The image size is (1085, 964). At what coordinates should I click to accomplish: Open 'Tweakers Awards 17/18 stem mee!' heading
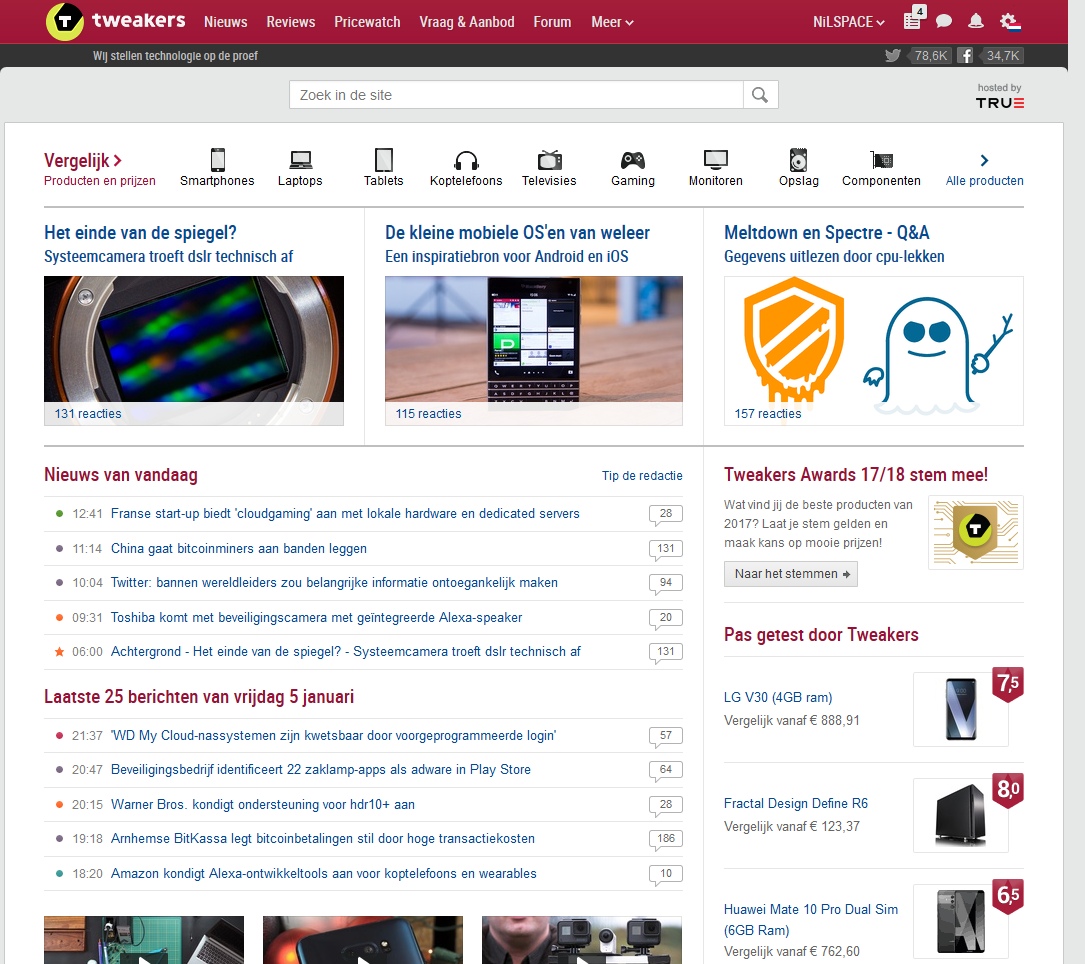856,475
